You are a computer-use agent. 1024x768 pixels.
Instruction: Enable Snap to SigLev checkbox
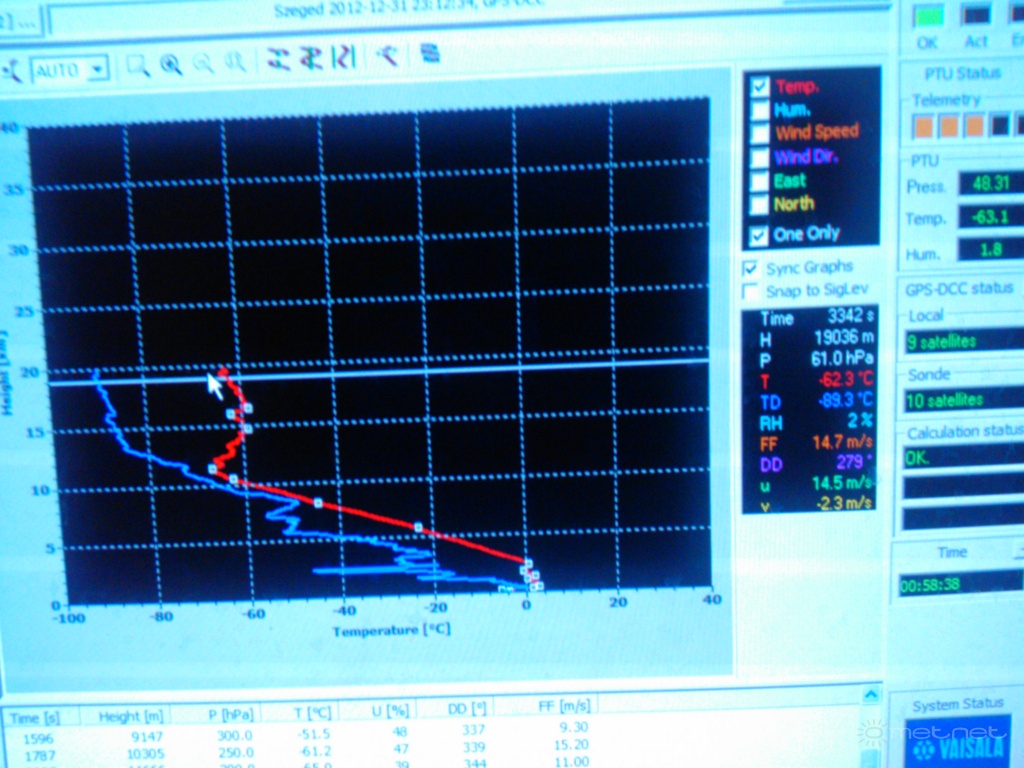pyautogui.click(x=750, y=292)
